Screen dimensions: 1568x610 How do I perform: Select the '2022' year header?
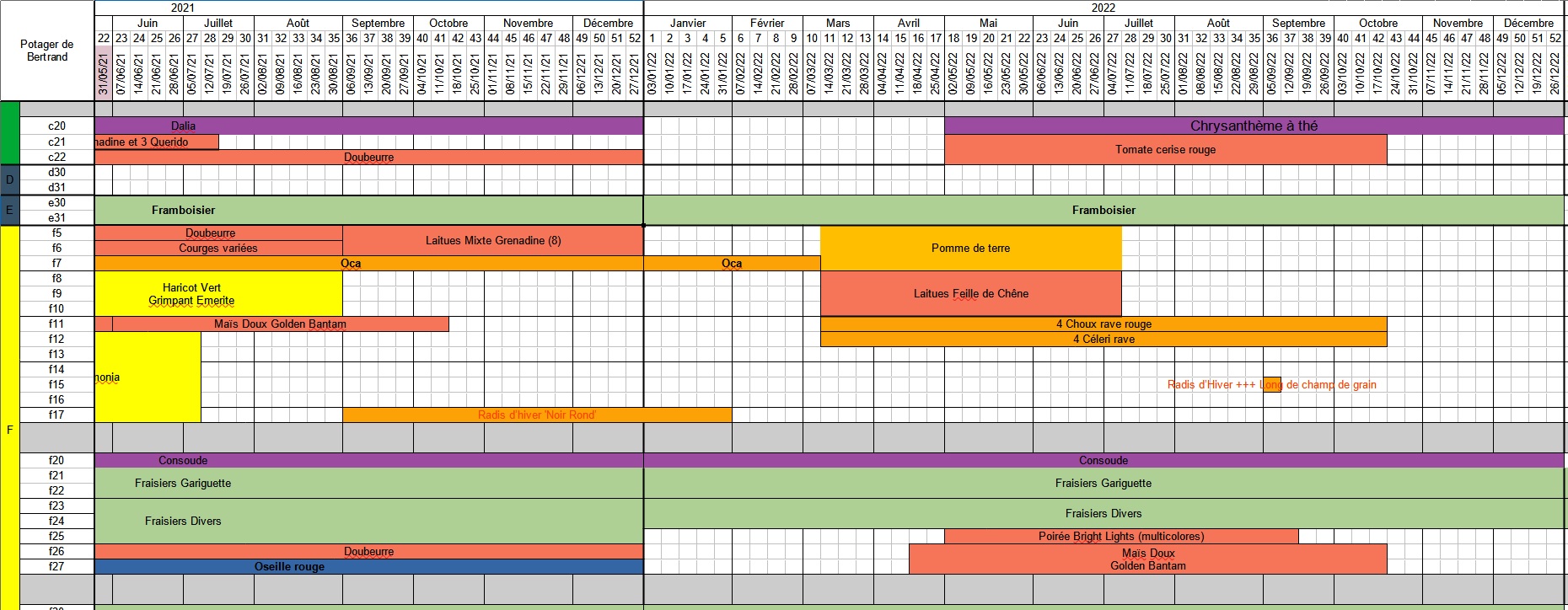click(1104, 8)
